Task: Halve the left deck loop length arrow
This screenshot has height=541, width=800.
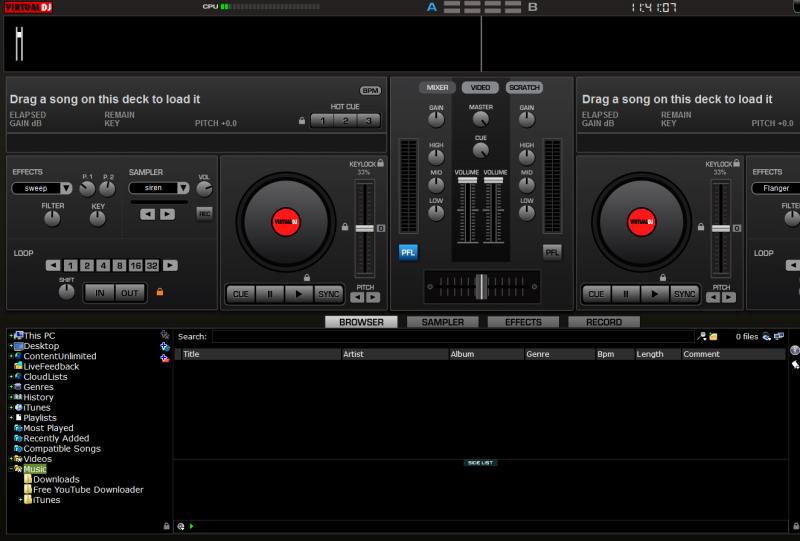Action: pos(53,265)
